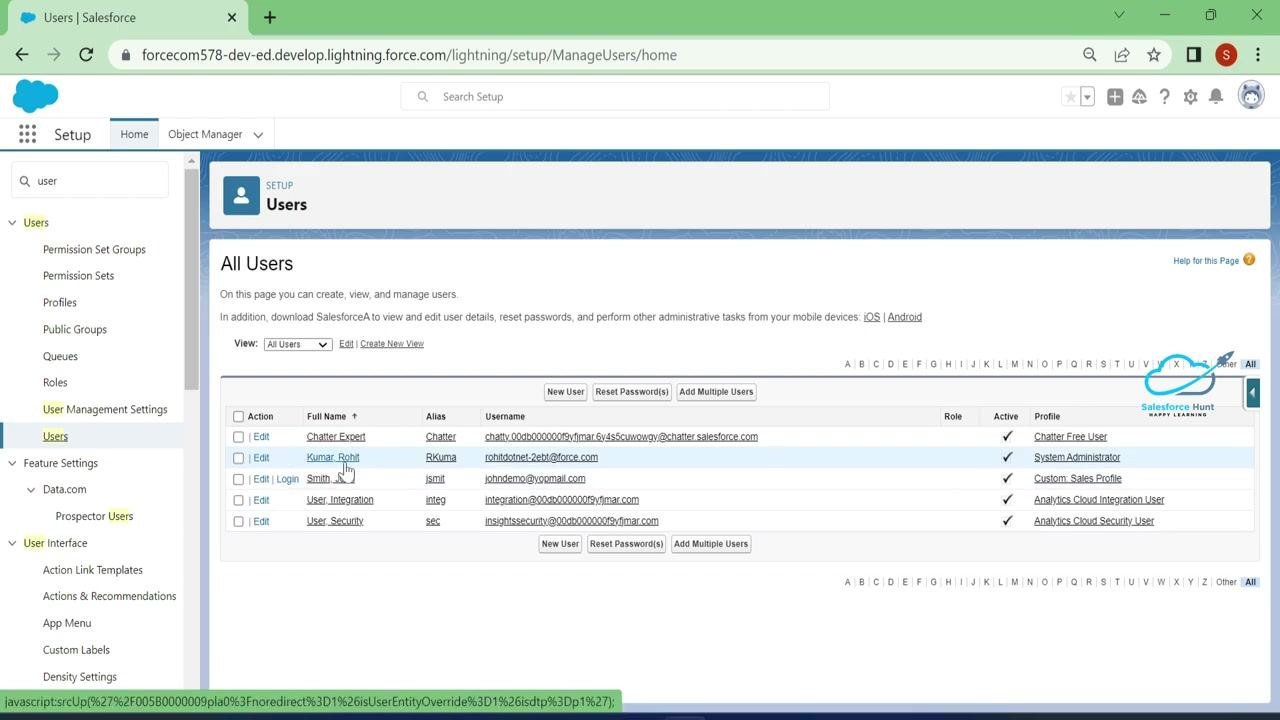Open the Chrome profile S avatar
This screenshot has width=1280, height=720.
[1226, 55]
